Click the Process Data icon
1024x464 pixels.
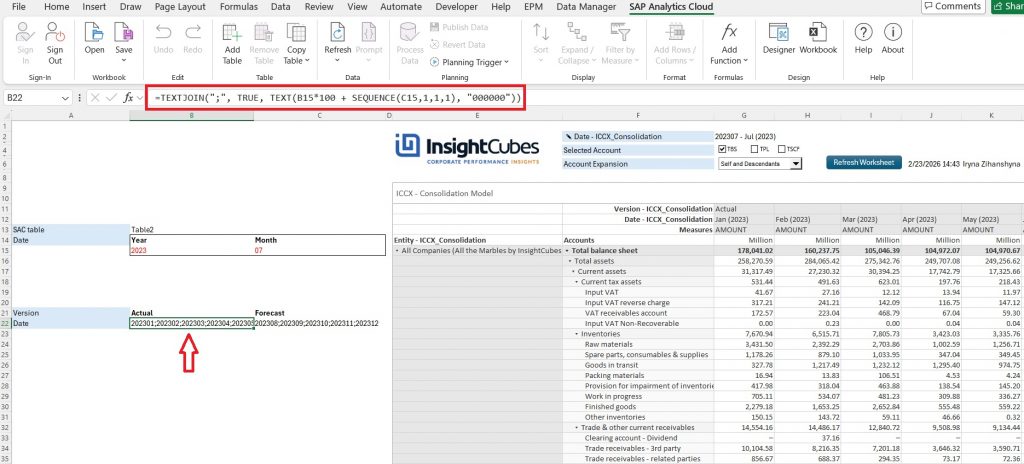[x=409, y=33]
